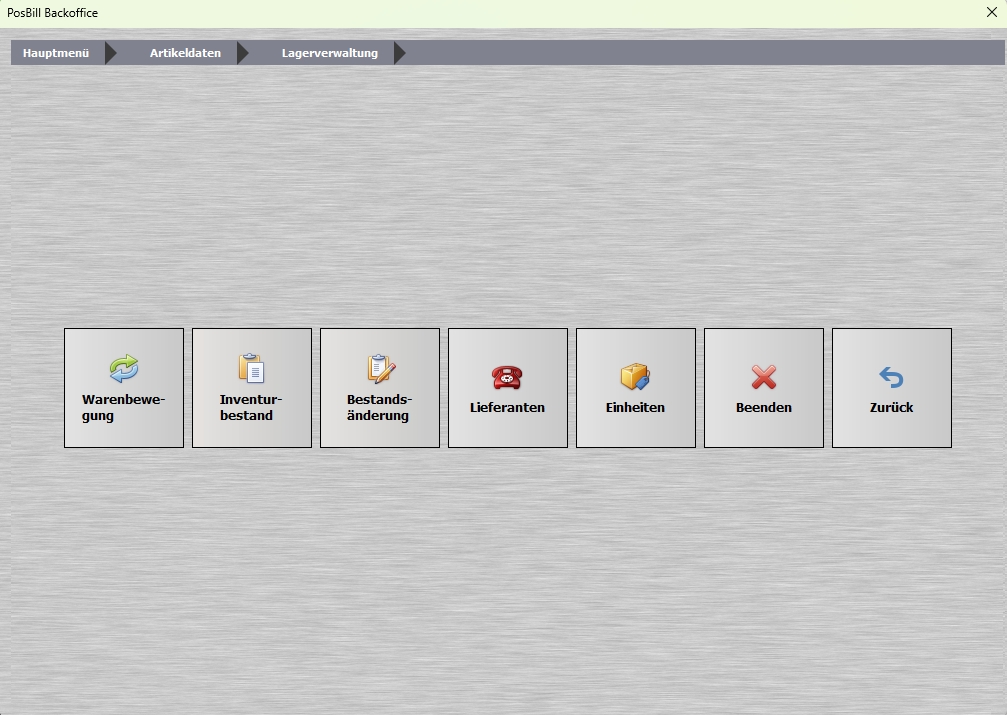Open Warenbewegung via its text label
The width and height of the screenshot is (1007, 715).
point(123,408)
